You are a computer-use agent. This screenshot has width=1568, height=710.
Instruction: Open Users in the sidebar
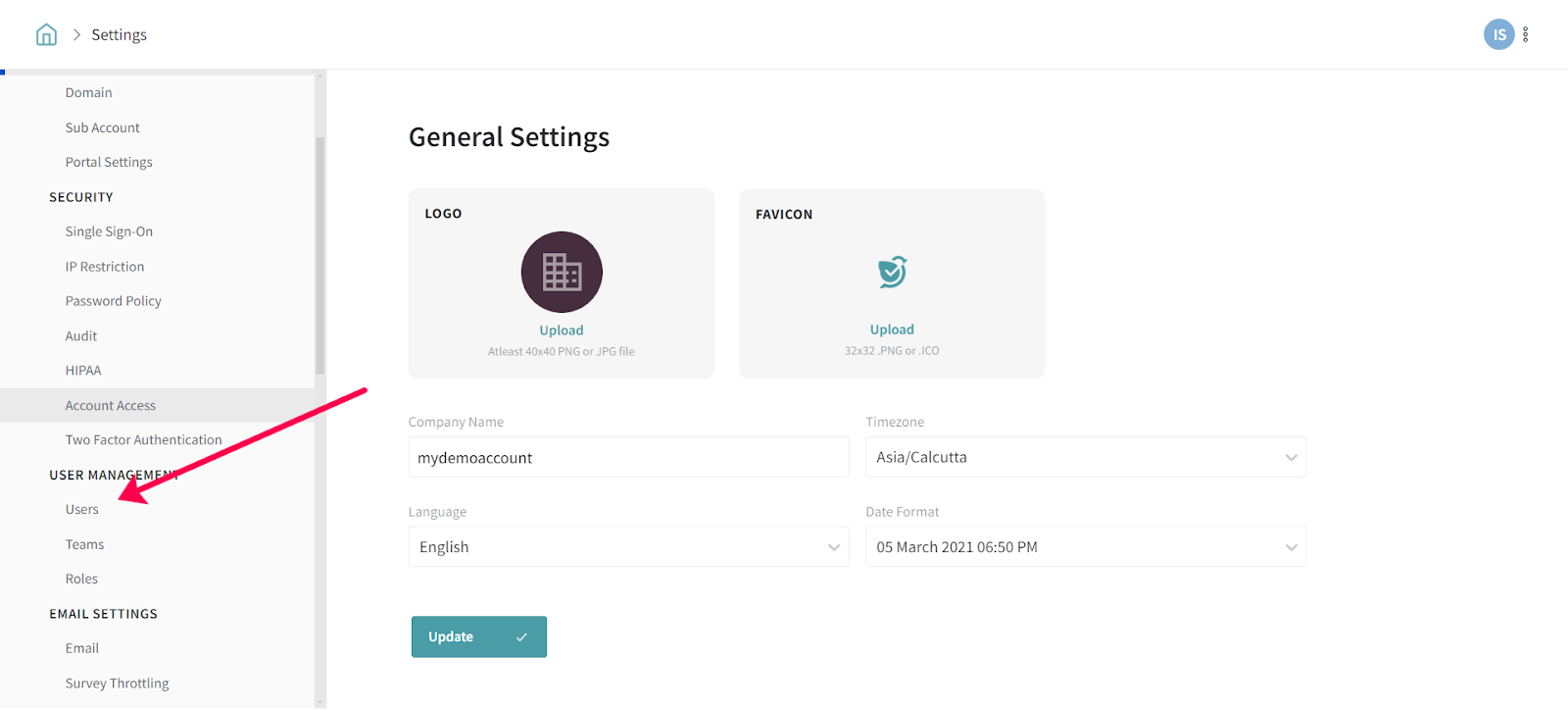click(82, 510)
